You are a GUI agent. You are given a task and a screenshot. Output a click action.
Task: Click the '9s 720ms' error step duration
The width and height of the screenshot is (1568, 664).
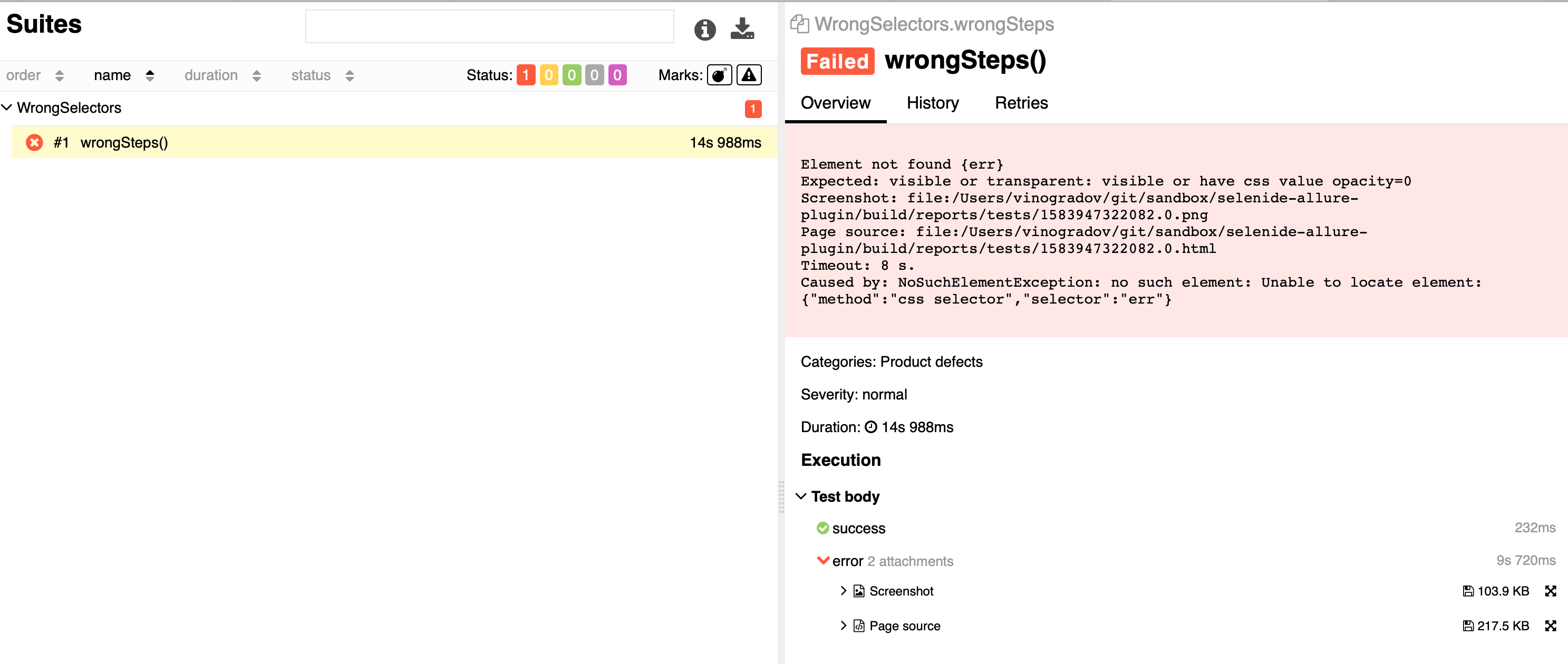[x=1525, y=560]
